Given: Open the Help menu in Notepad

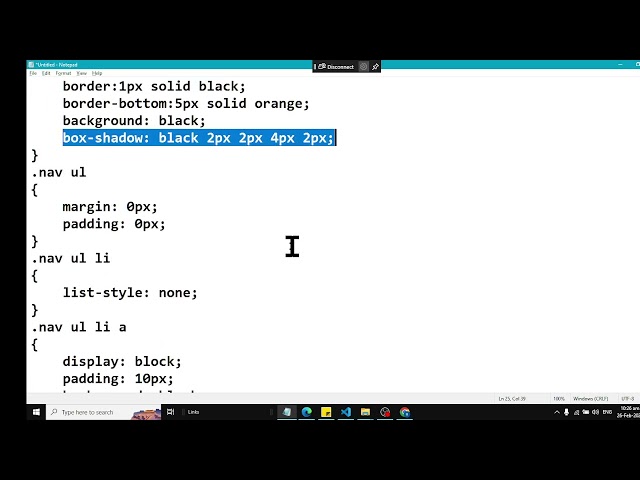Looking at the screenshot, I should point(97,73).
